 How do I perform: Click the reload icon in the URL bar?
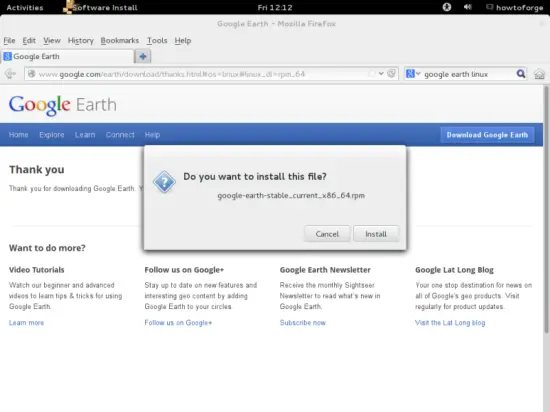pyautogui.click(x=391, y=74)
